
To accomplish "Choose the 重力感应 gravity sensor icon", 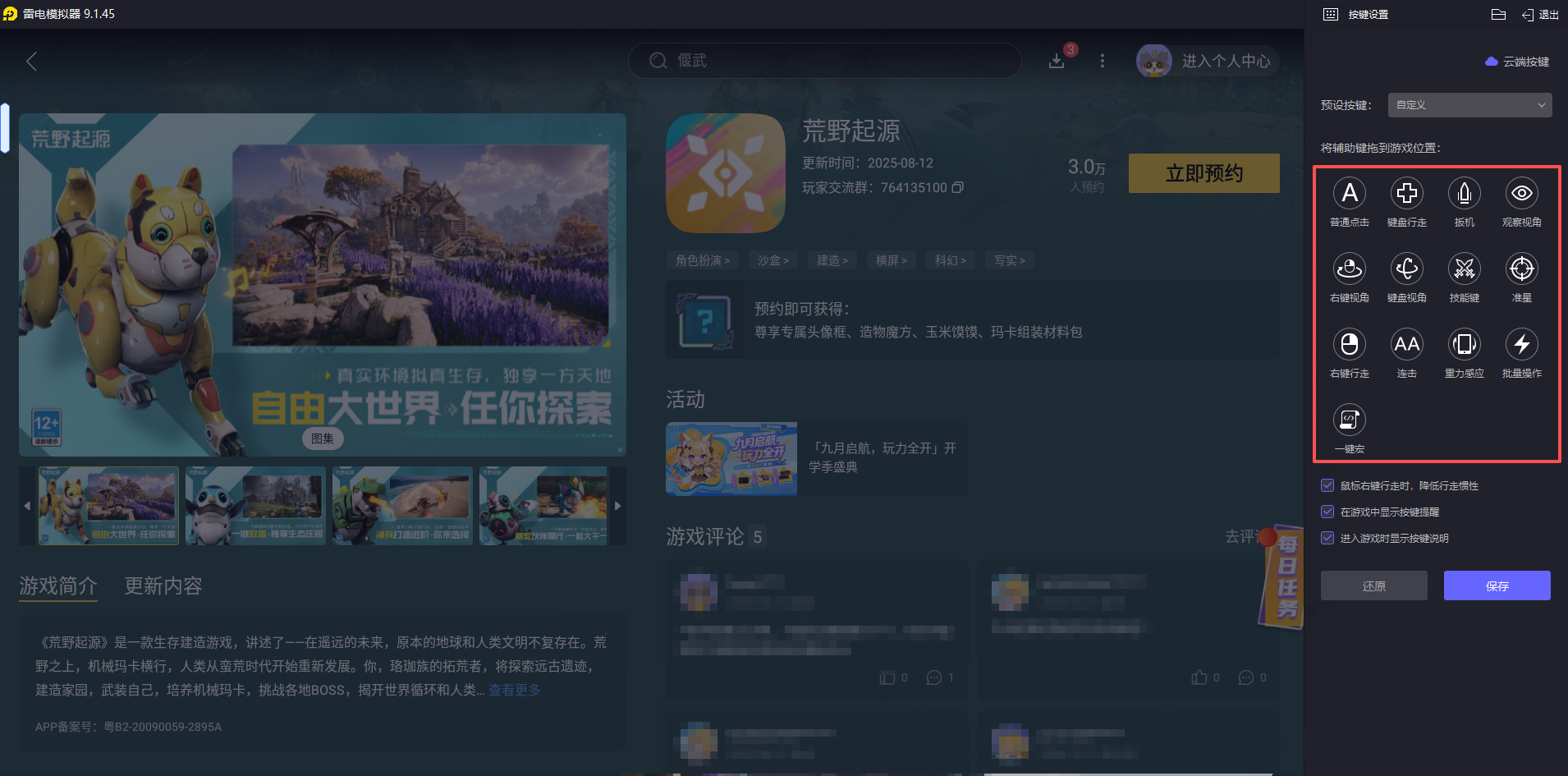I will (x=1464, y=344).
